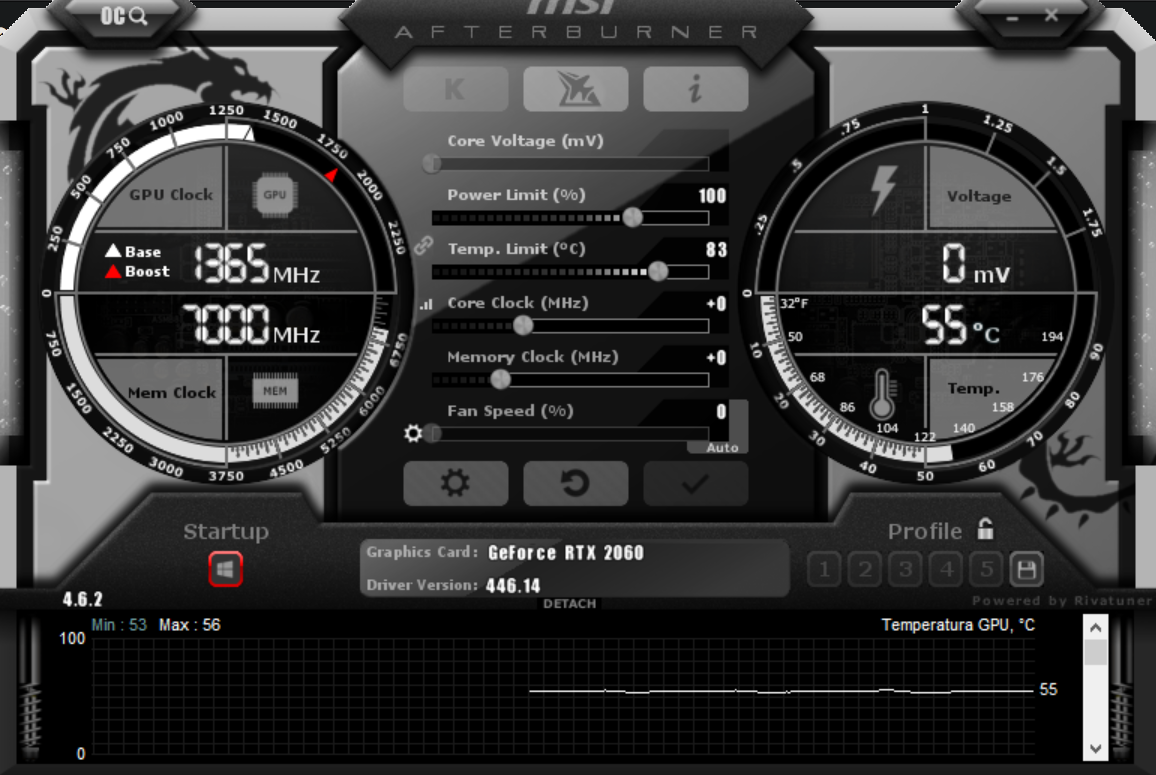Click the Temp. Limit slider handle
The image size is (1156, 775).
point(658,271)
